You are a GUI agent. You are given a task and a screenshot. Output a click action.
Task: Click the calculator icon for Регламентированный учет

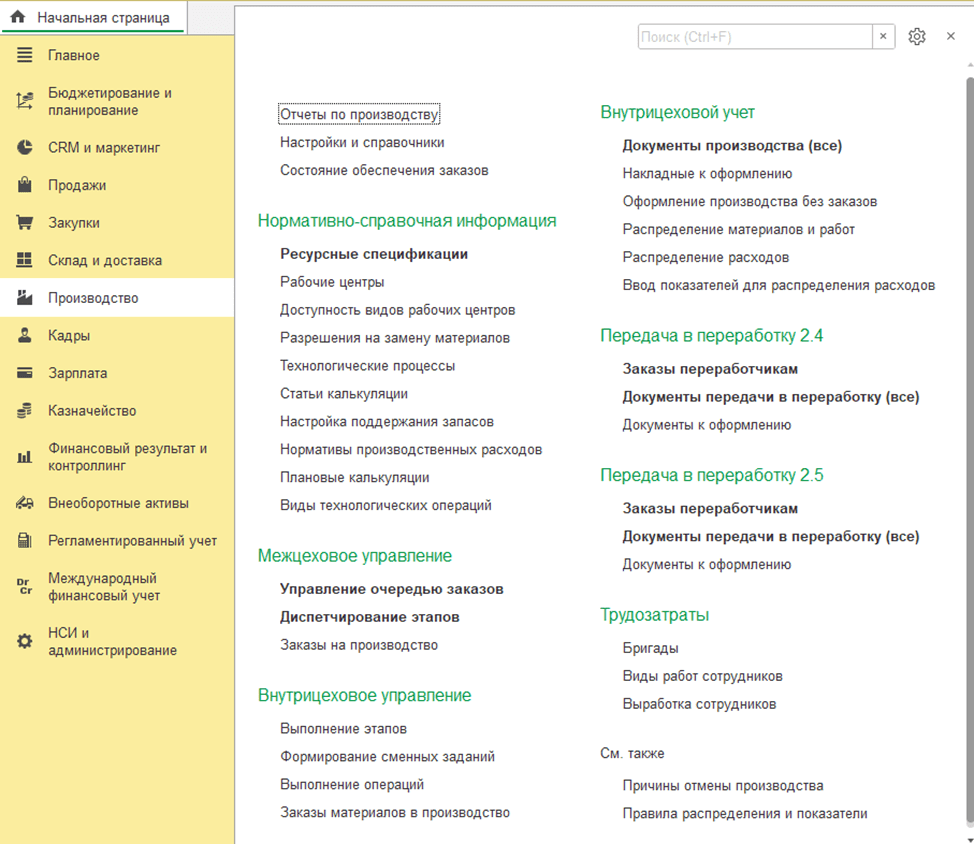coord(25,541)
